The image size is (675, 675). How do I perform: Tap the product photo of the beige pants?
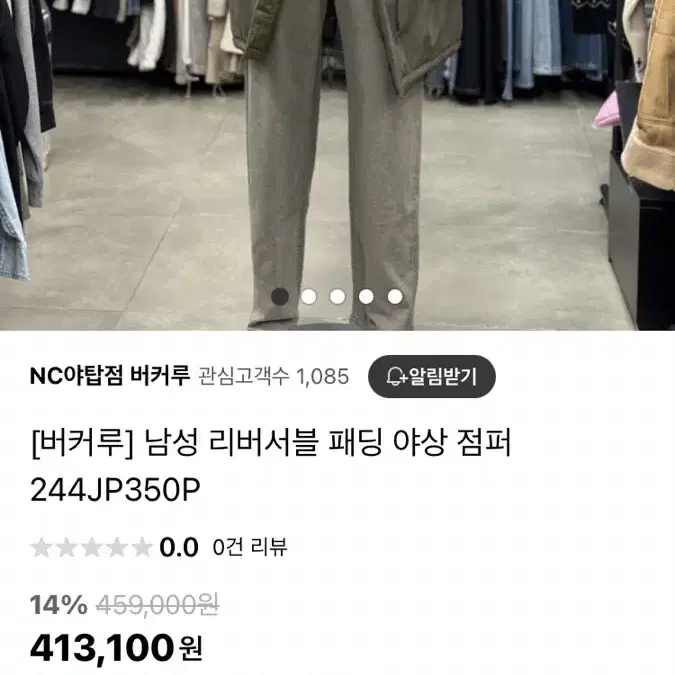coord(338,165)
